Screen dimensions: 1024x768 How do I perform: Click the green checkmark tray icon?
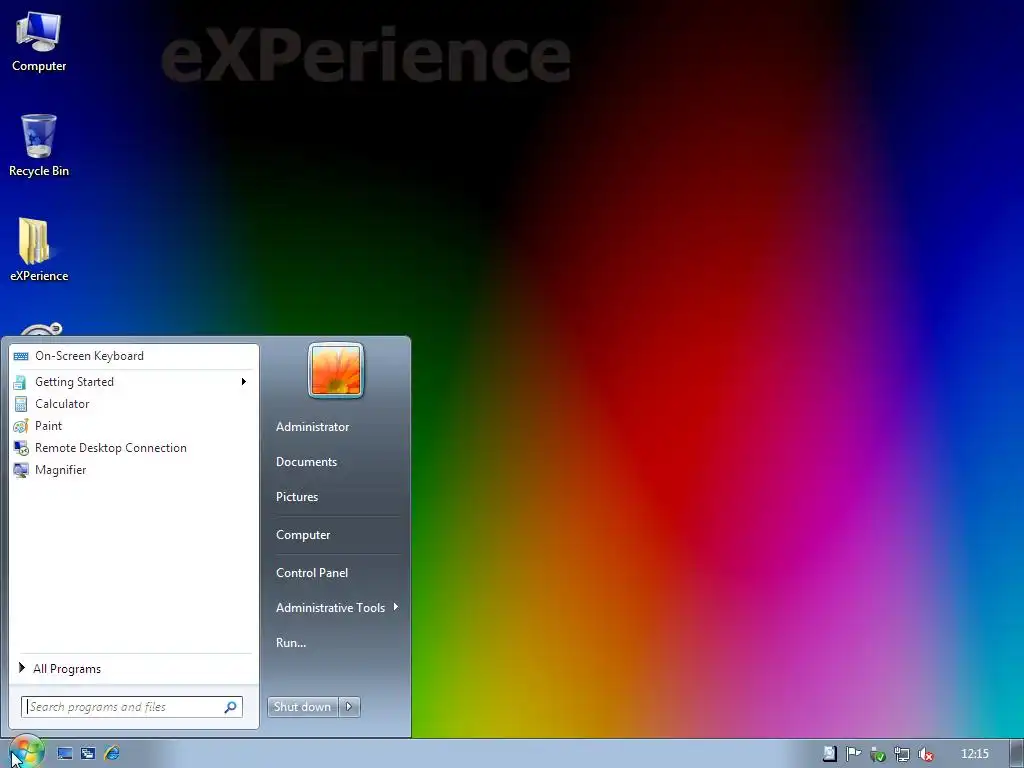point(878,754)
